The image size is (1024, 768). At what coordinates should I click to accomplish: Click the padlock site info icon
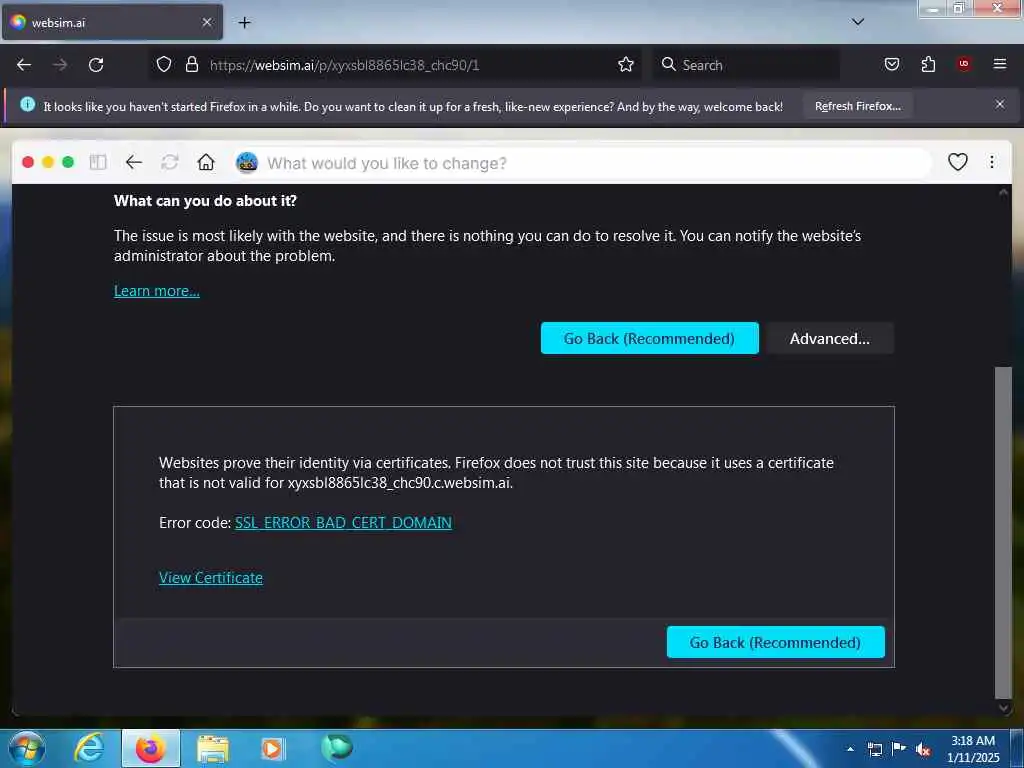coord(191,64)
